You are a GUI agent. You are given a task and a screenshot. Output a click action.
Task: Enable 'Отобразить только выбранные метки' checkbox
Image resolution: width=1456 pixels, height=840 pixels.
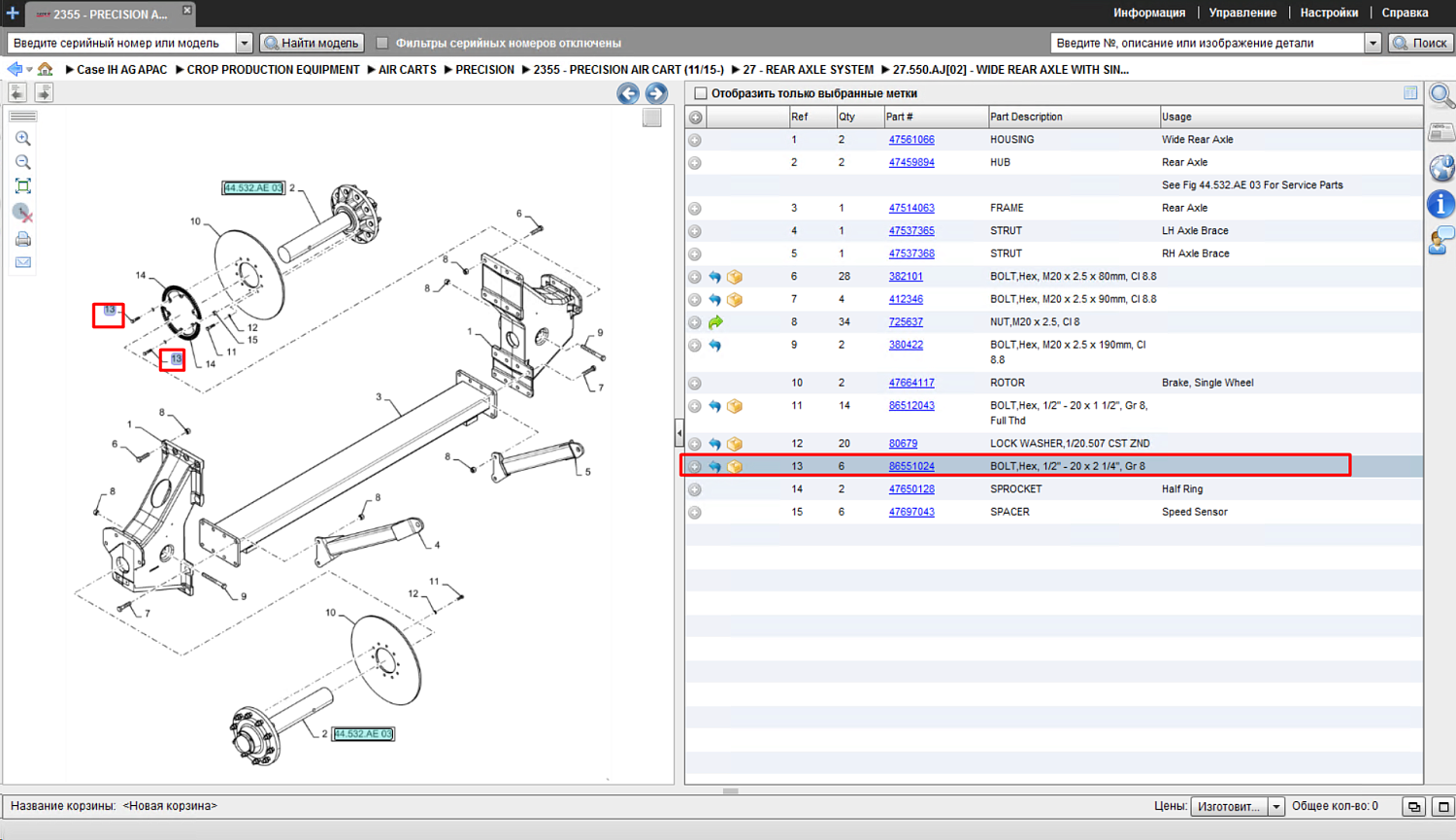701,93
